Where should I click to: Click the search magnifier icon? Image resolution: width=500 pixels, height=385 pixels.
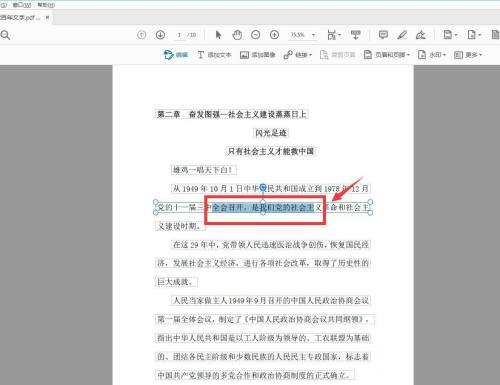pyautogui.click(x=5, y=35)
